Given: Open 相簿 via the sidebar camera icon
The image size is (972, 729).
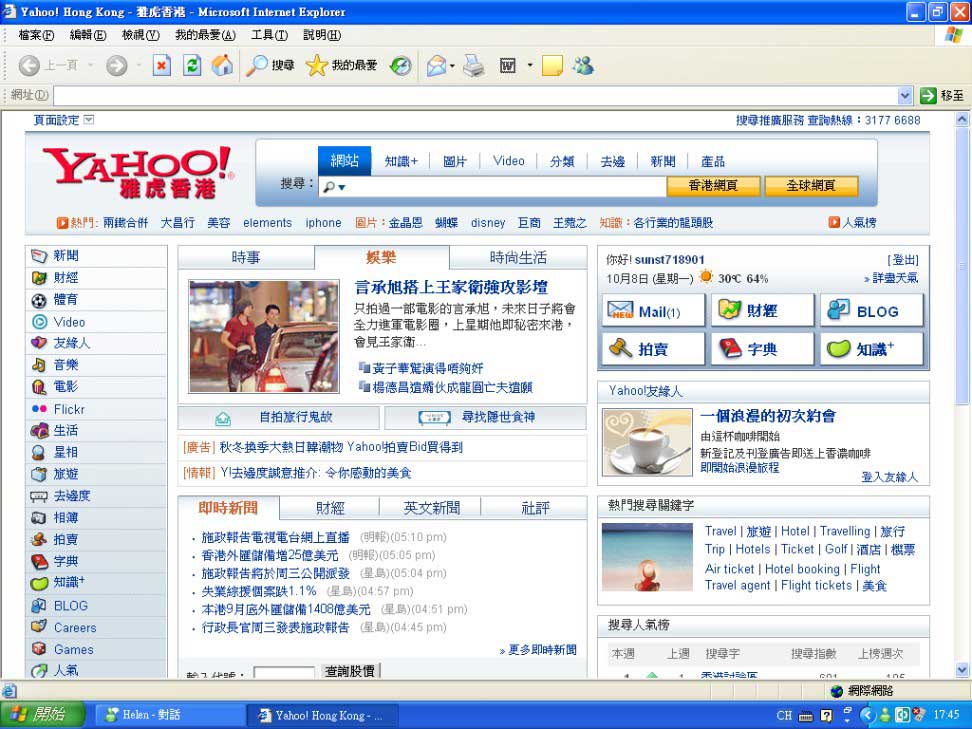Looking at the screenshot, I should click(x=39, y=518).
